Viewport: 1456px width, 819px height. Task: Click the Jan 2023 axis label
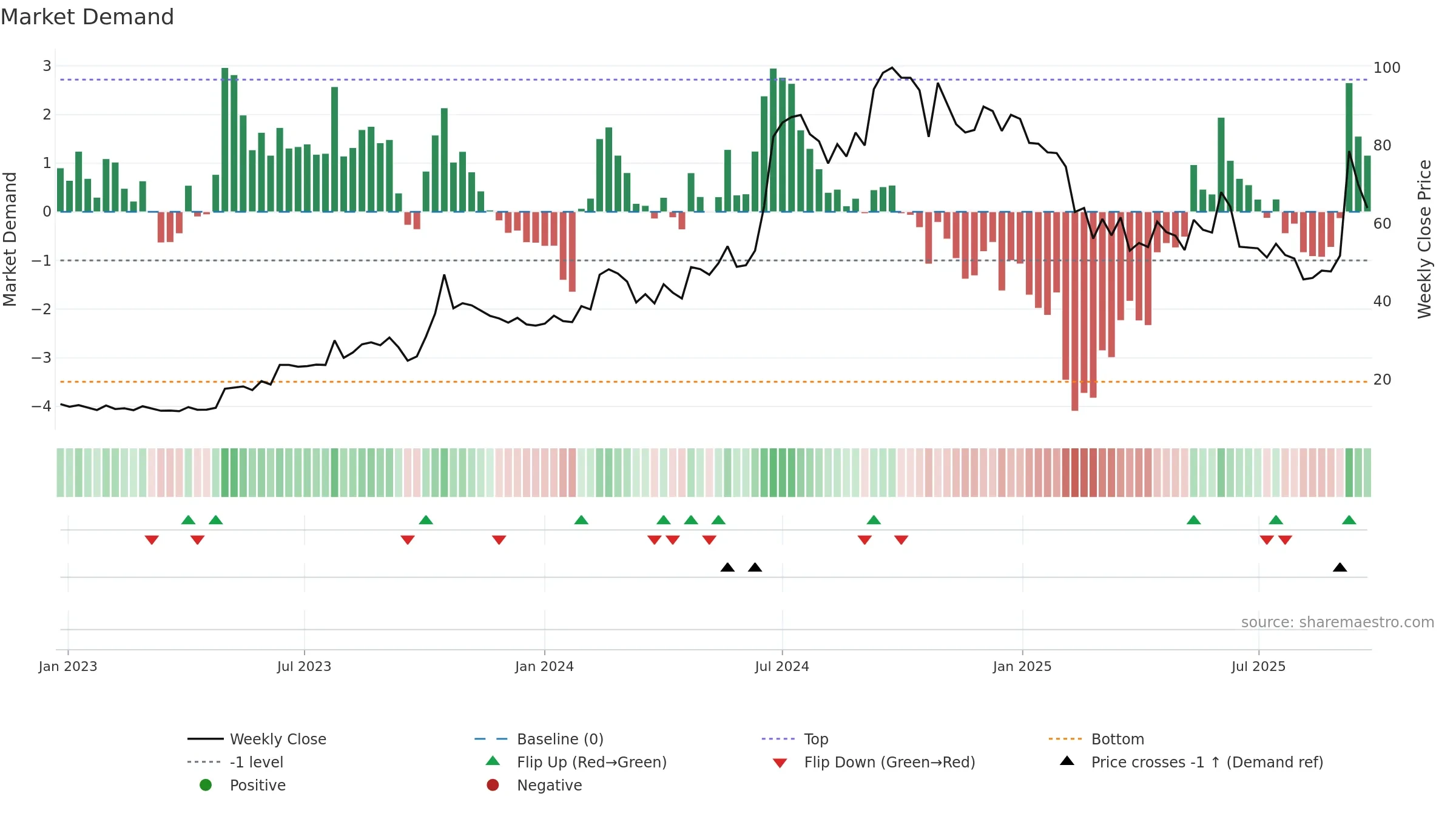click(x=68, y=666)
